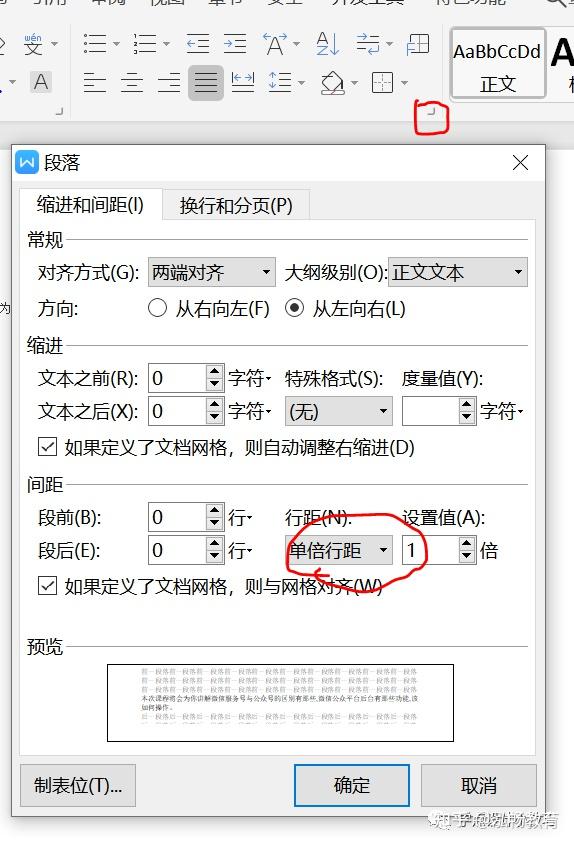Expand borders dropdown arrow in ribbon
This screenshot has width=574, height=846.
(404, 83)
